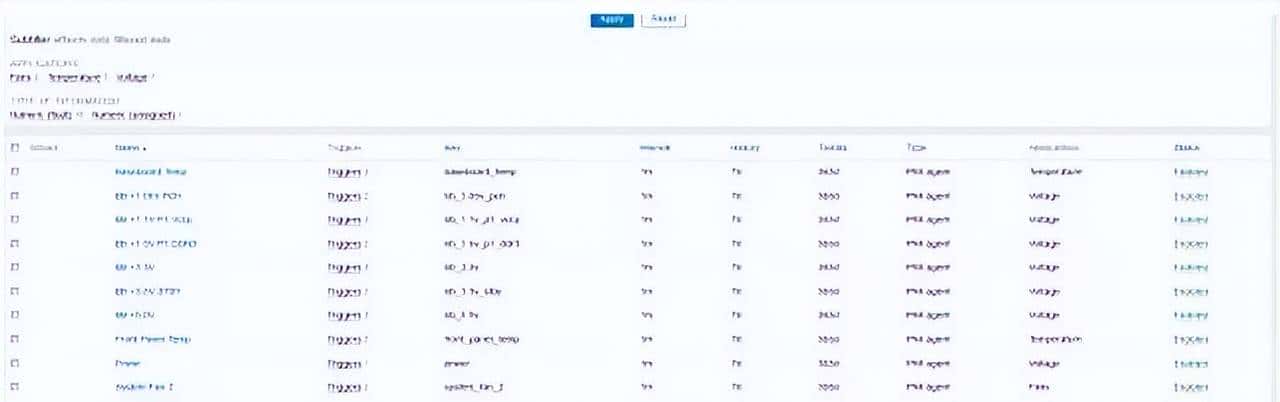The width and height of the screenshot is (1280, 402).
Task: Toggle Enabled status of BB +3.3V STBY
Action: tap(1191, 291)
